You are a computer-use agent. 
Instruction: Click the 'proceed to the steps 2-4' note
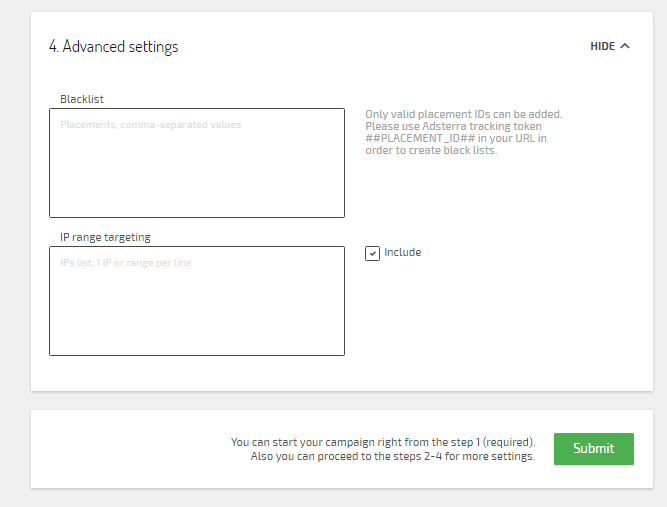click(393, 456)
